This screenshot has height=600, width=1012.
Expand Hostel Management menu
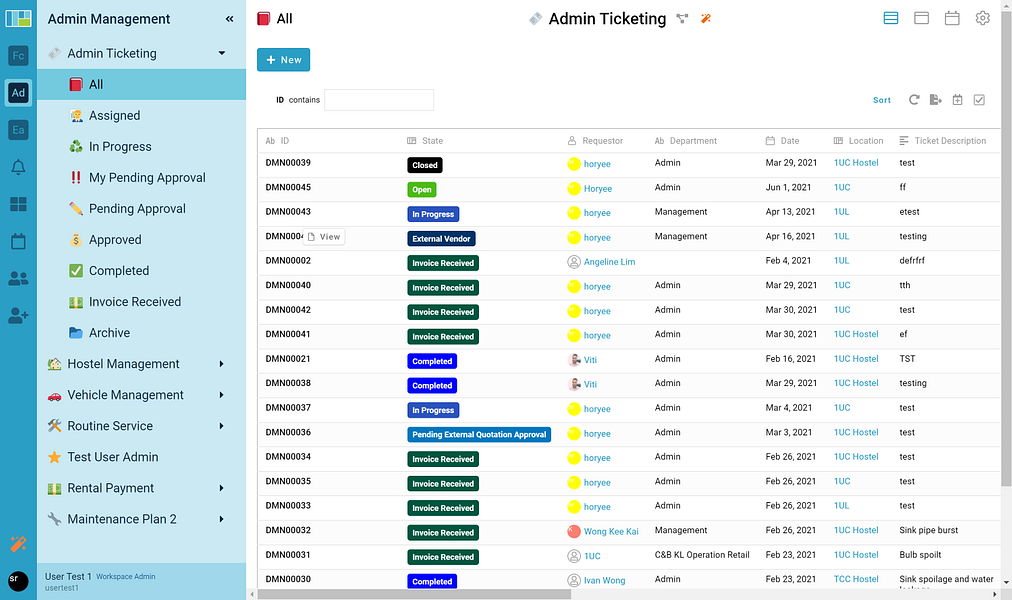coord(221,364)
